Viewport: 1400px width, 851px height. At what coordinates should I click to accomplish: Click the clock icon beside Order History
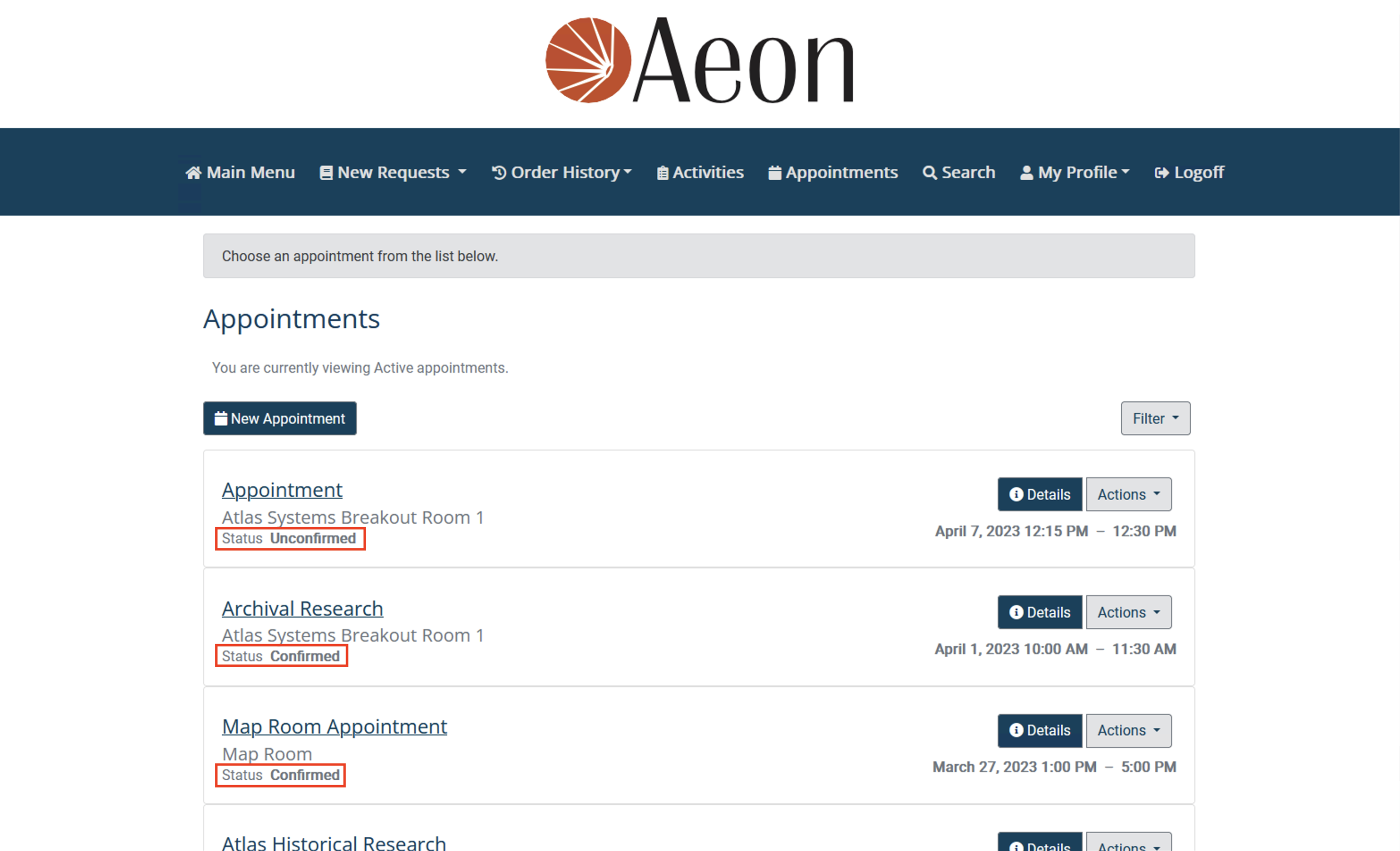click(498, 172)
